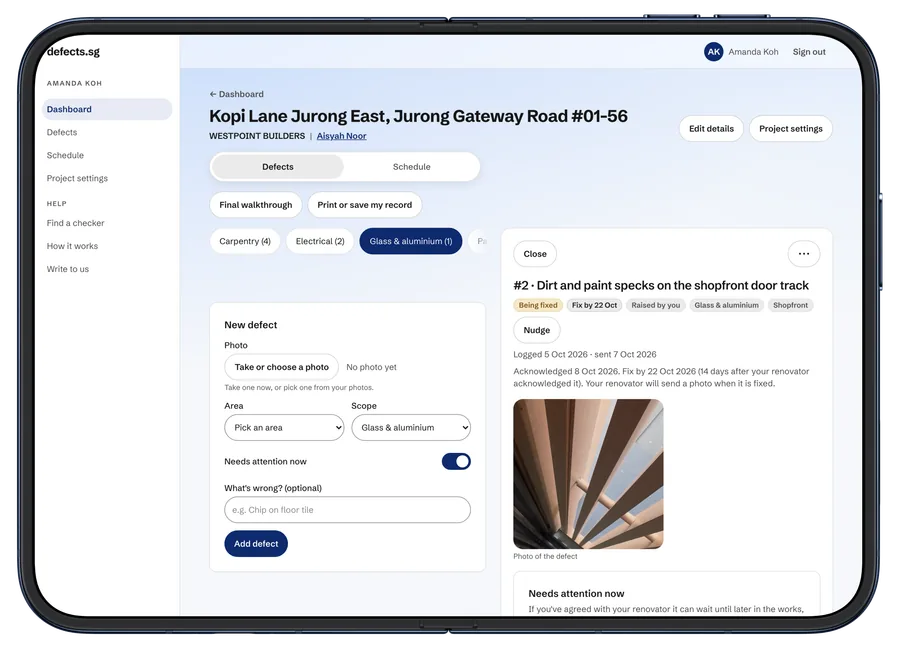Open Defects in the sidebar
Screen dimensions: 897x651
point(62,132)
